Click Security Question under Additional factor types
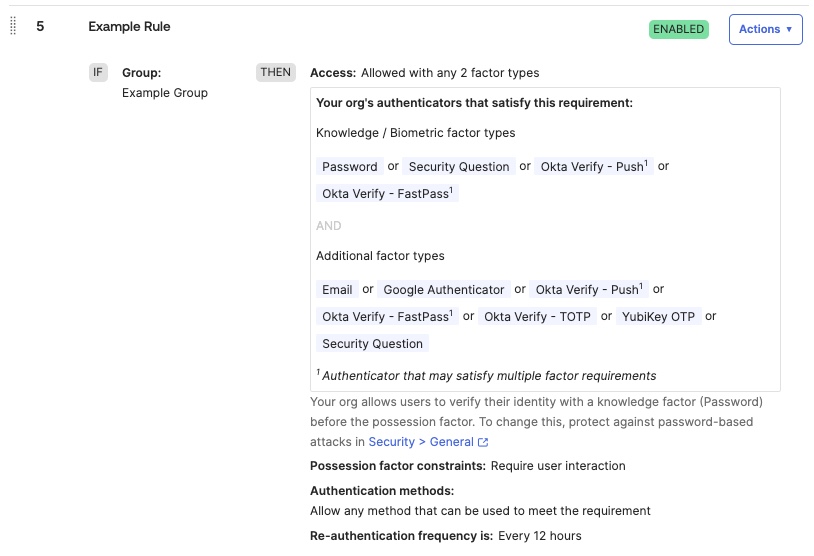814x556 pixels. coord(373,344)
